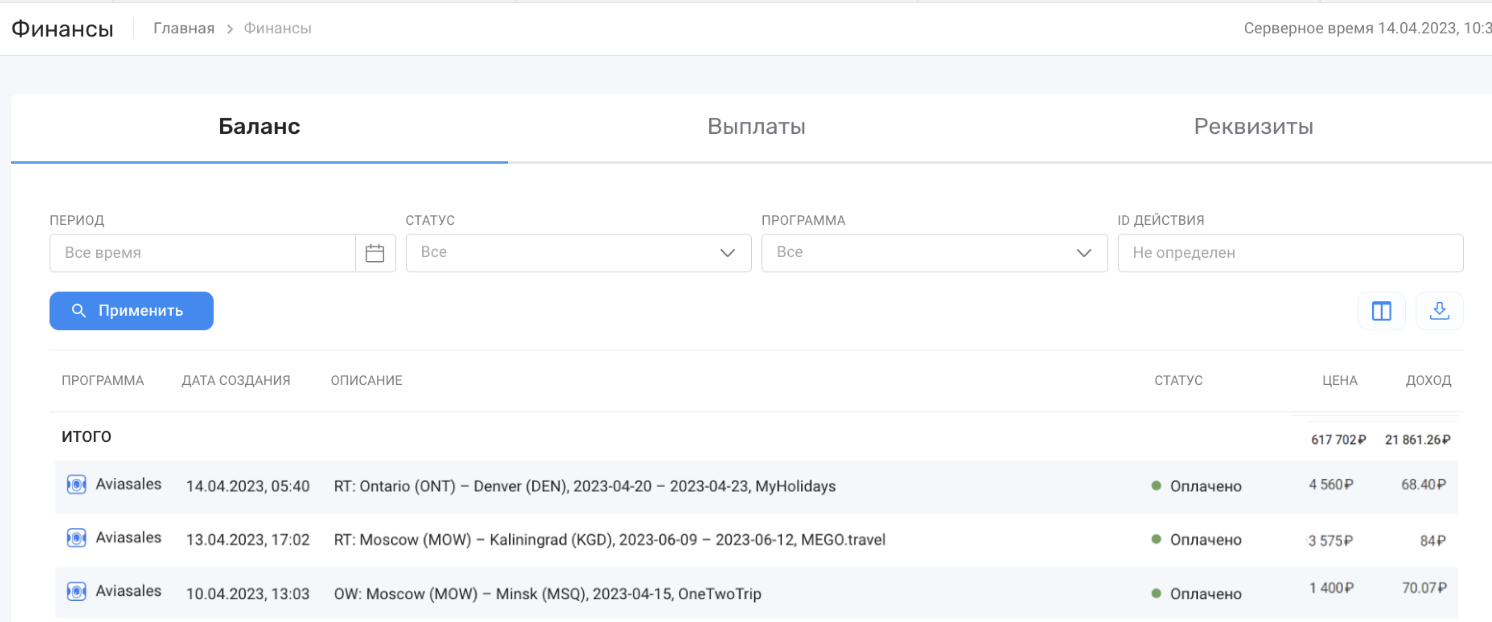
Task: Click income 68.40₽
Action: click(x=1424, y=485)
